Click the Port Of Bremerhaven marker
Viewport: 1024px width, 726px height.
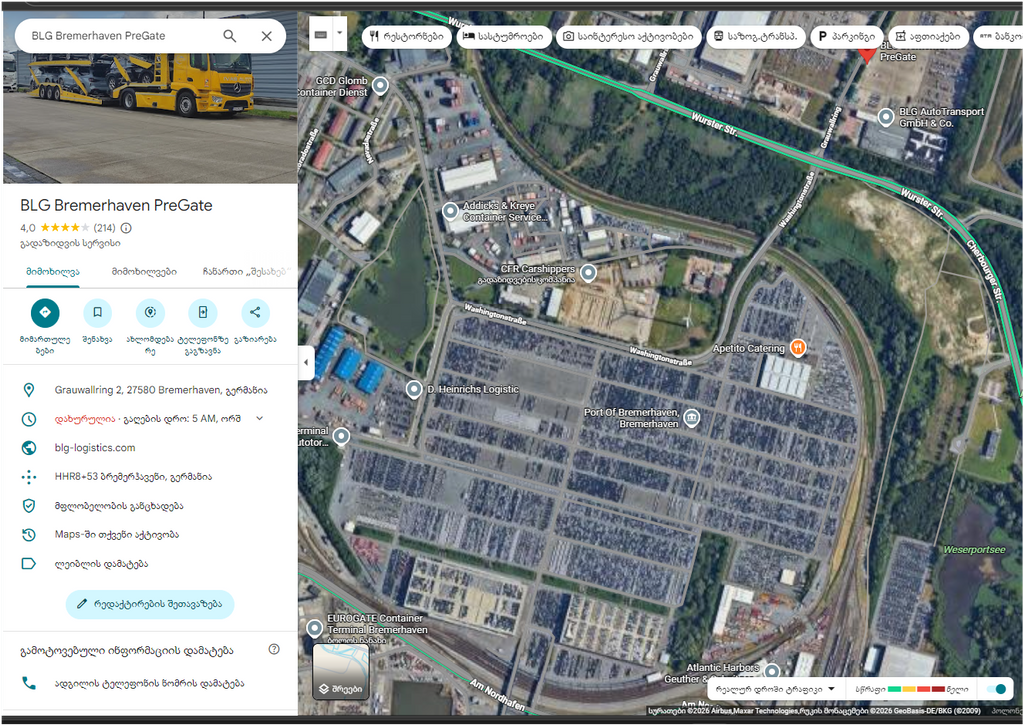point(692,418)
